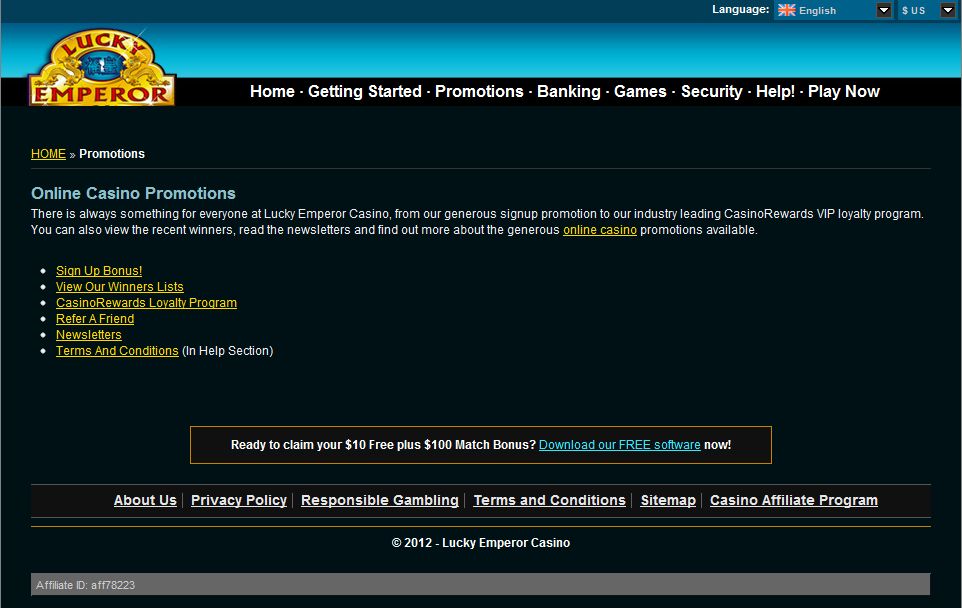Click the Help! navigation item
This screenshot has height=608, width=962.
(775, 91)
